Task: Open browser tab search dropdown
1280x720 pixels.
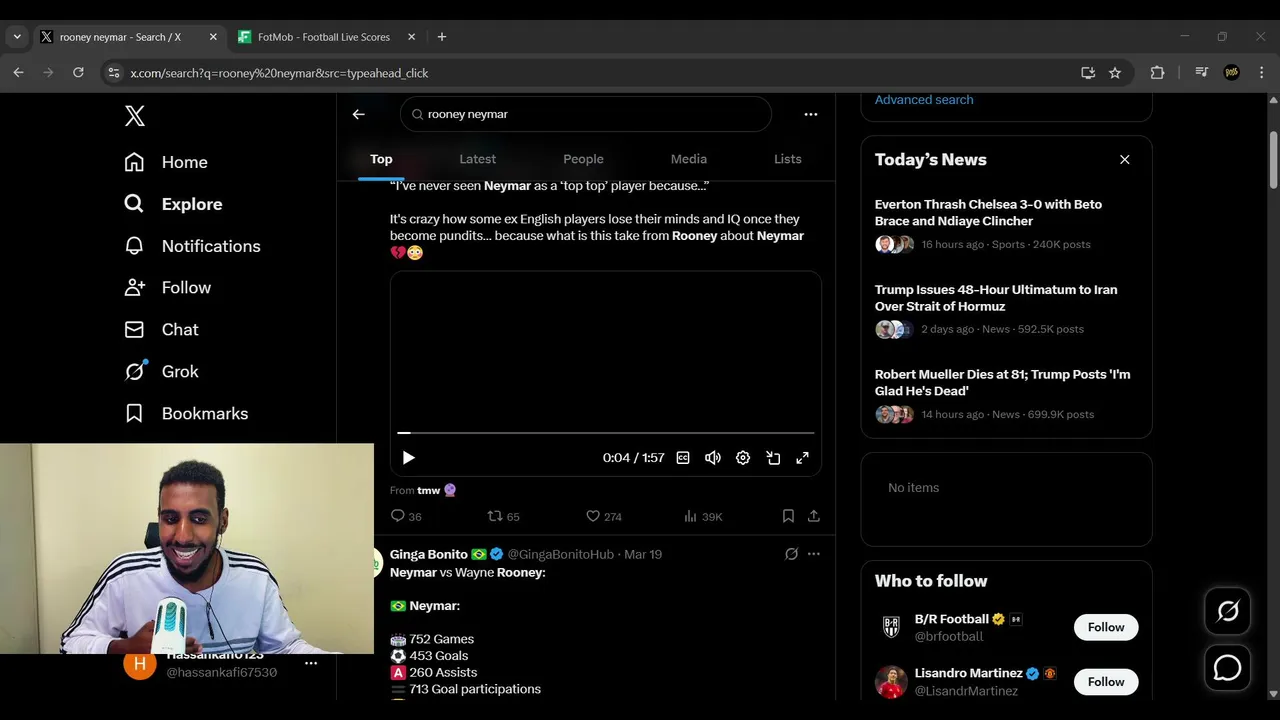Action: 17,37
